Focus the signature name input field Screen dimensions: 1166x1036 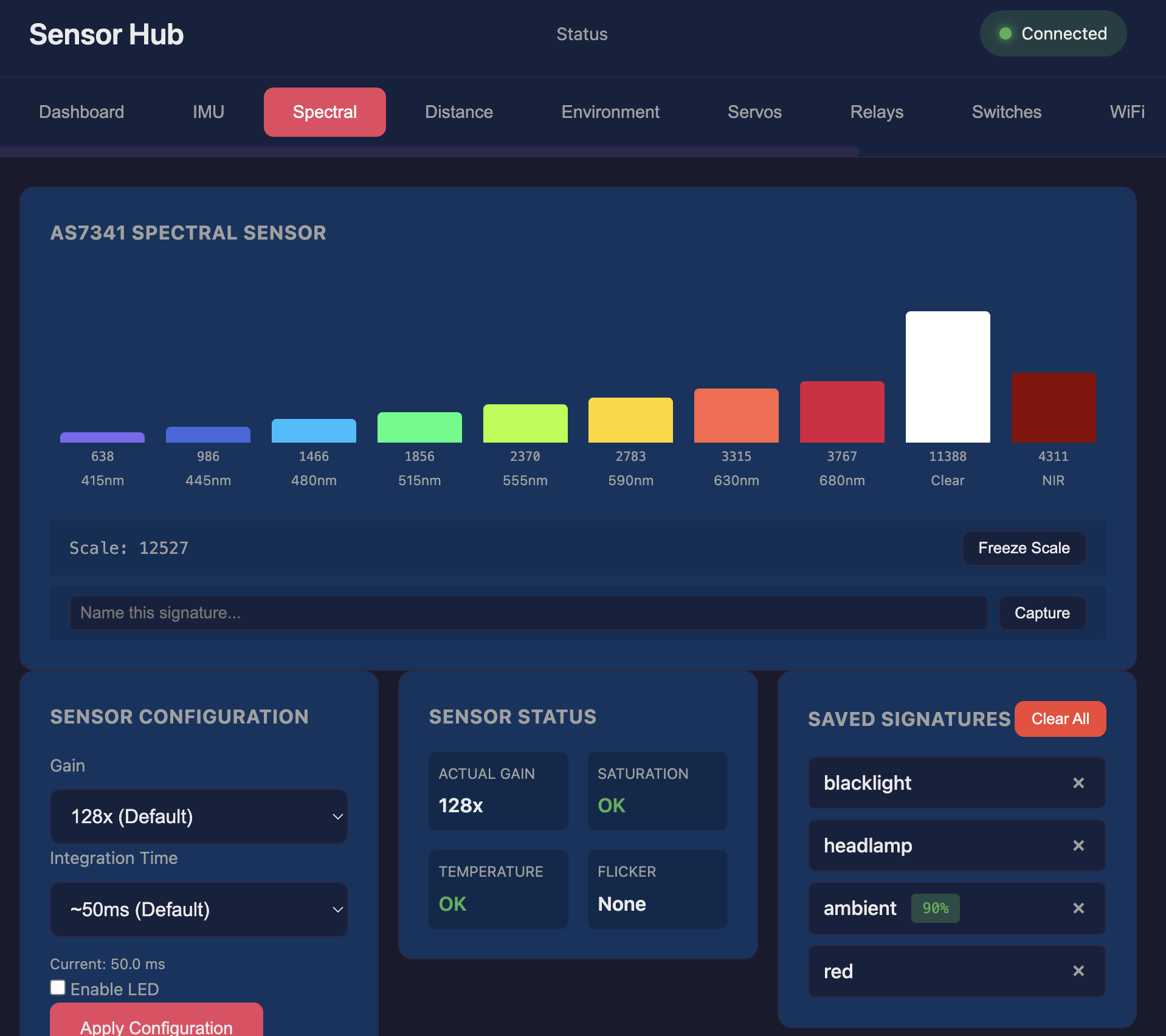528,613
